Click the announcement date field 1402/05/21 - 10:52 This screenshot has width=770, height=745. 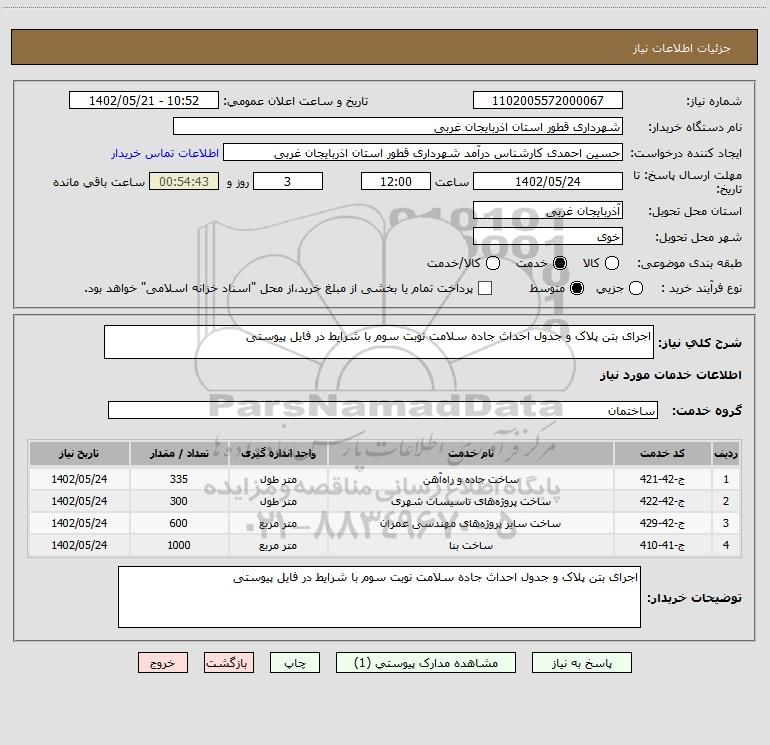[x=144, y=100]
